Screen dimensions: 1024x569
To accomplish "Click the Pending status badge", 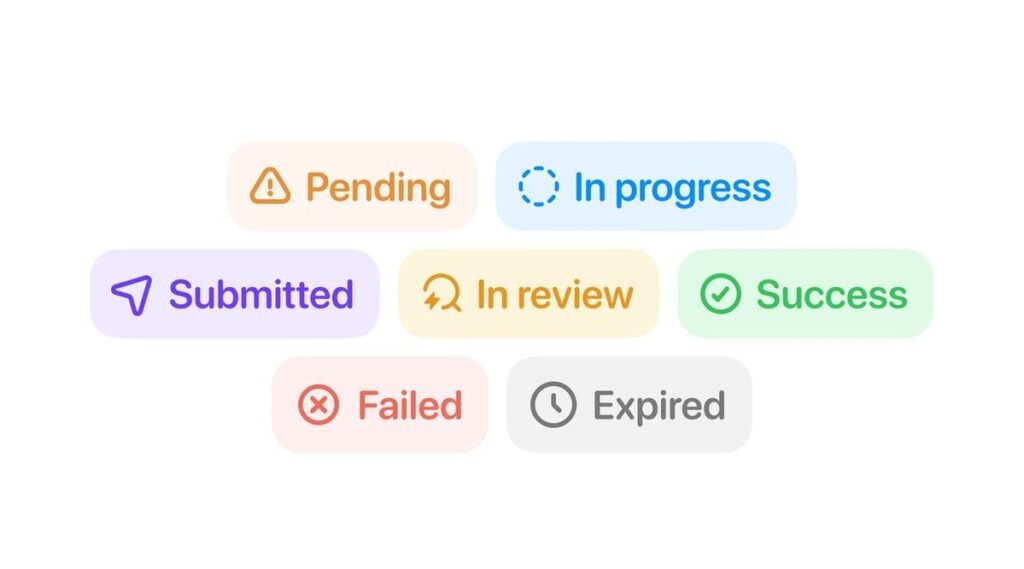I will [x=352, y=186].
